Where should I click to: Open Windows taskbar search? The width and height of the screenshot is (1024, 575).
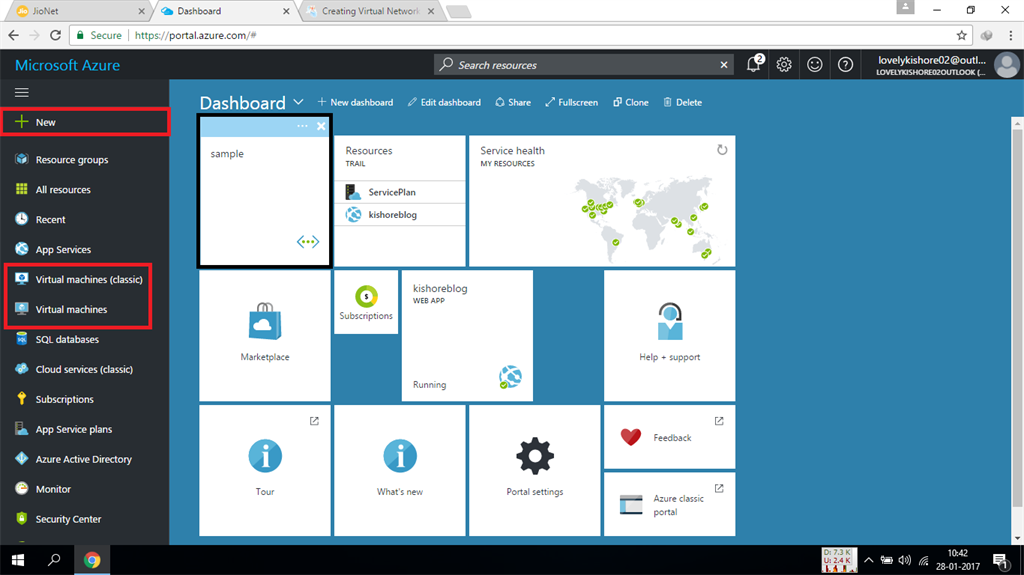(54, 560)
